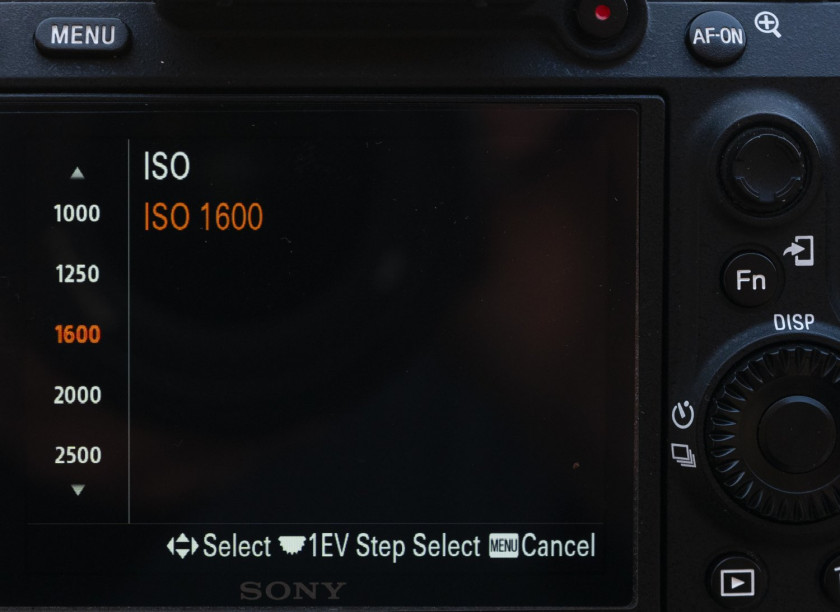Tap the MENU button on camera body

[82, 36]
